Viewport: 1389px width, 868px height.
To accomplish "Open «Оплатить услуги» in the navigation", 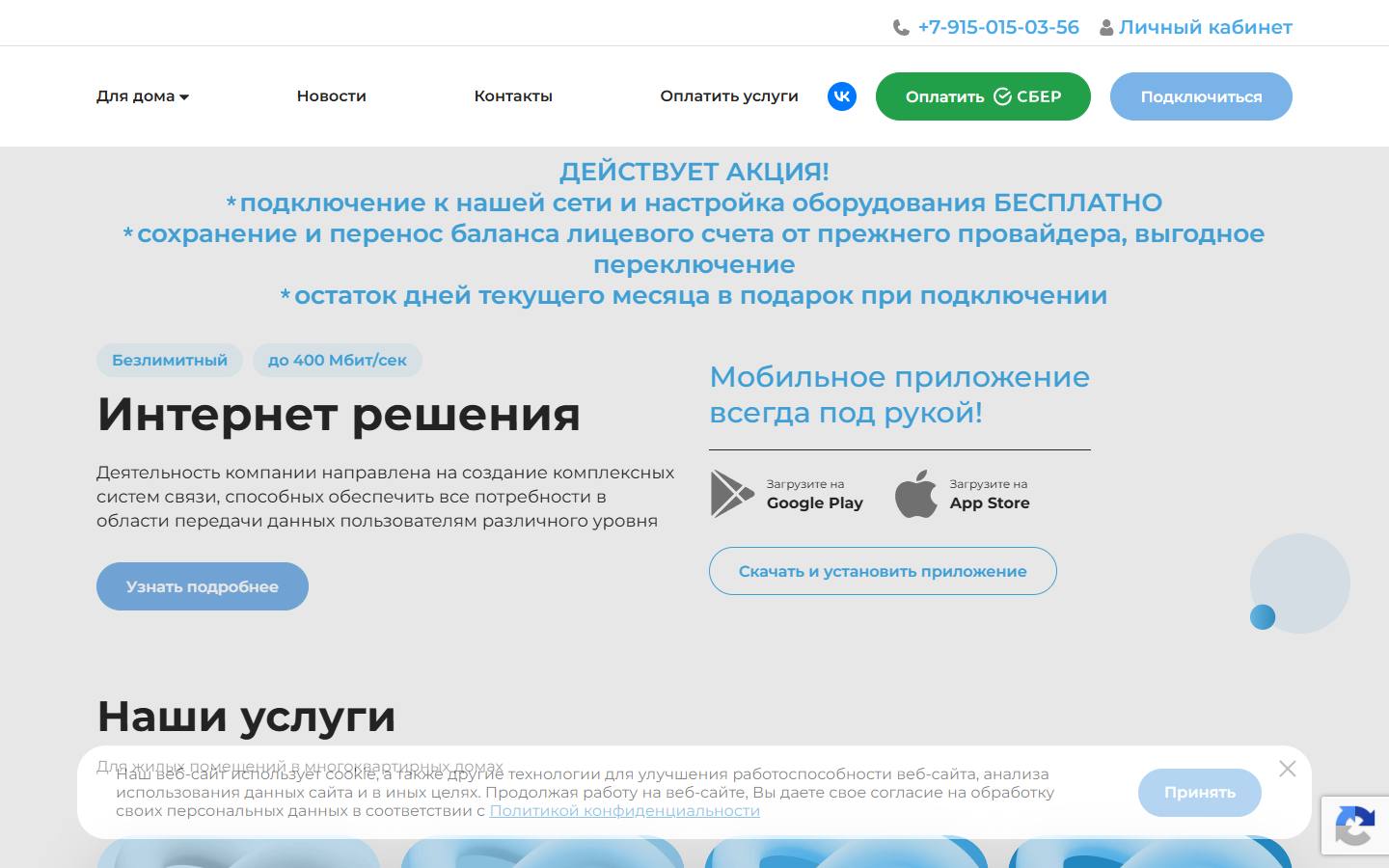I will point(729,96).
